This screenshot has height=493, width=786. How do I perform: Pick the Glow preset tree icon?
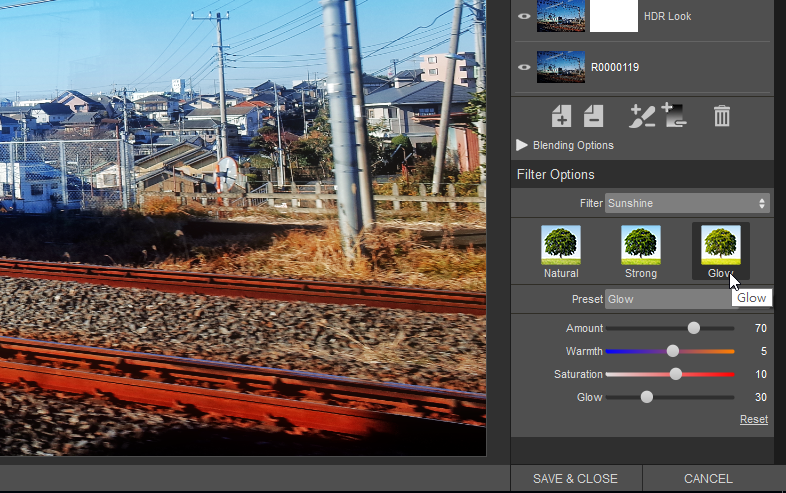(x=720, y=245)
